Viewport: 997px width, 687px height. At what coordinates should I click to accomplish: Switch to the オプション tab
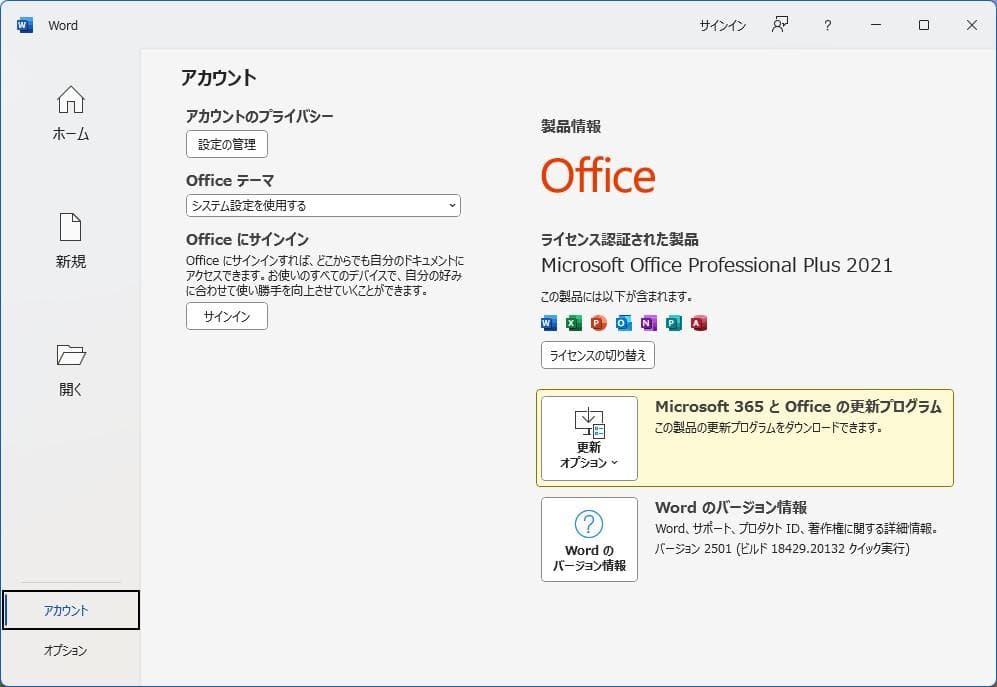point(69,650)
